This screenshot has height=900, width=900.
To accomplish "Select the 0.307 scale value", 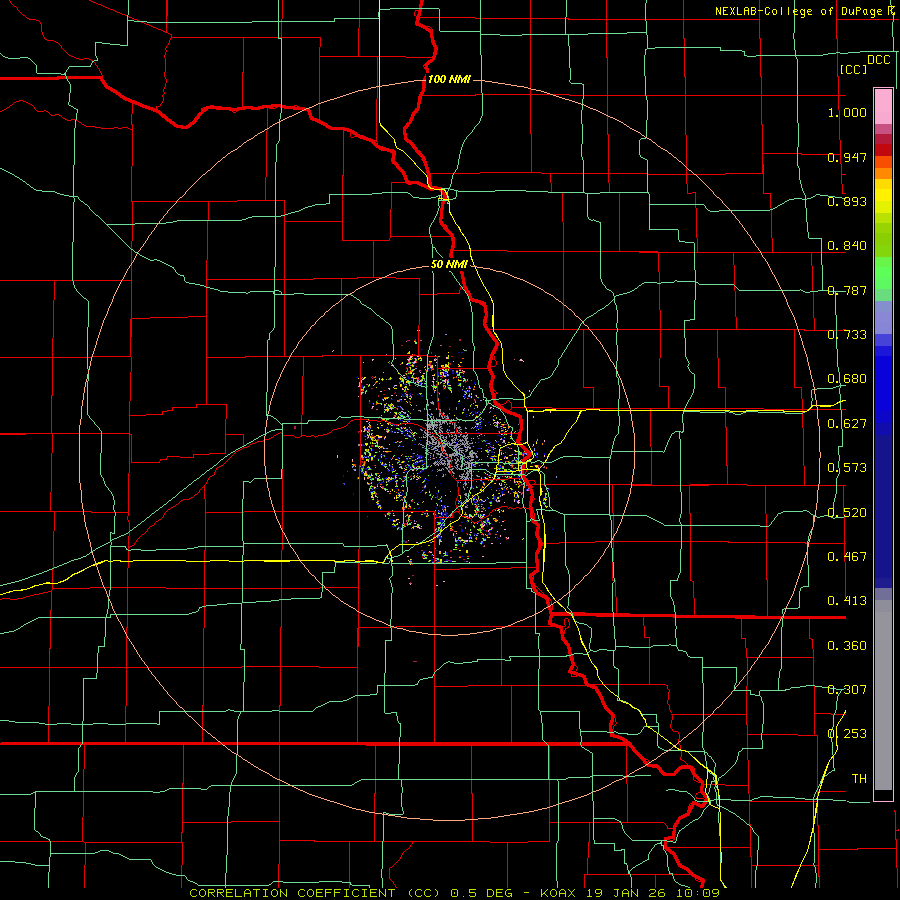I will 847,690.
